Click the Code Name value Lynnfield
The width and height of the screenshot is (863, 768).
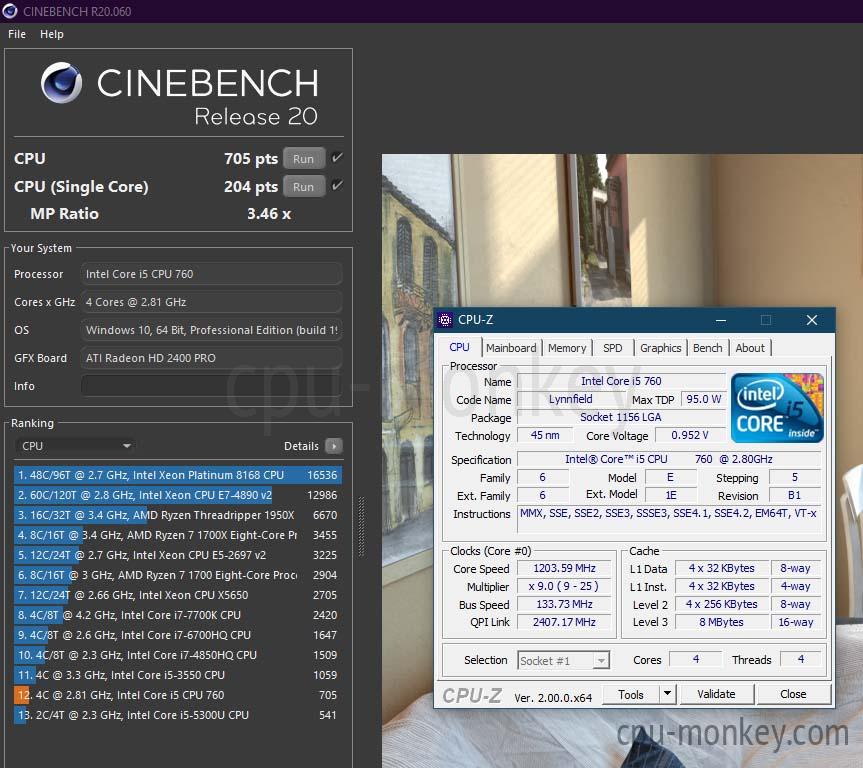[x=570, y=399]
